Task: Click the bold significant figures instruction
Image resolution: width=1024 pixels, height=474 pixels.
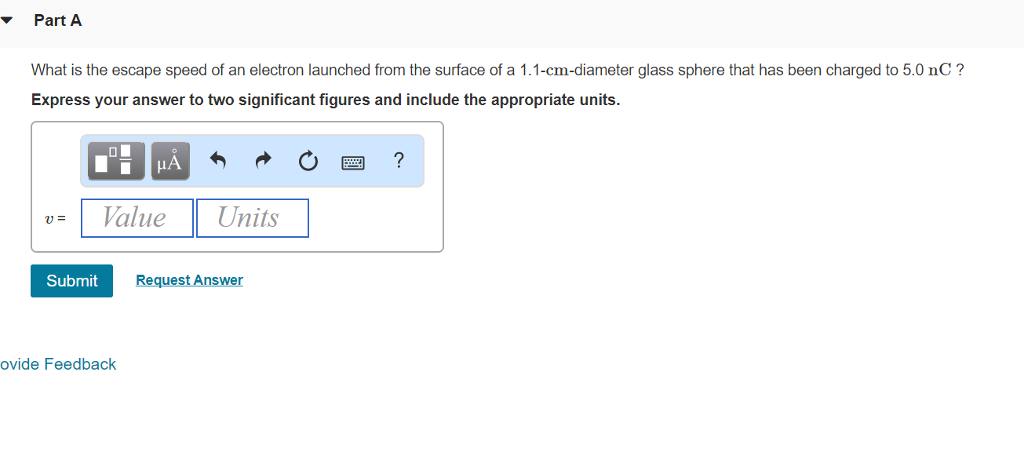Action: (x=325, y=100)
